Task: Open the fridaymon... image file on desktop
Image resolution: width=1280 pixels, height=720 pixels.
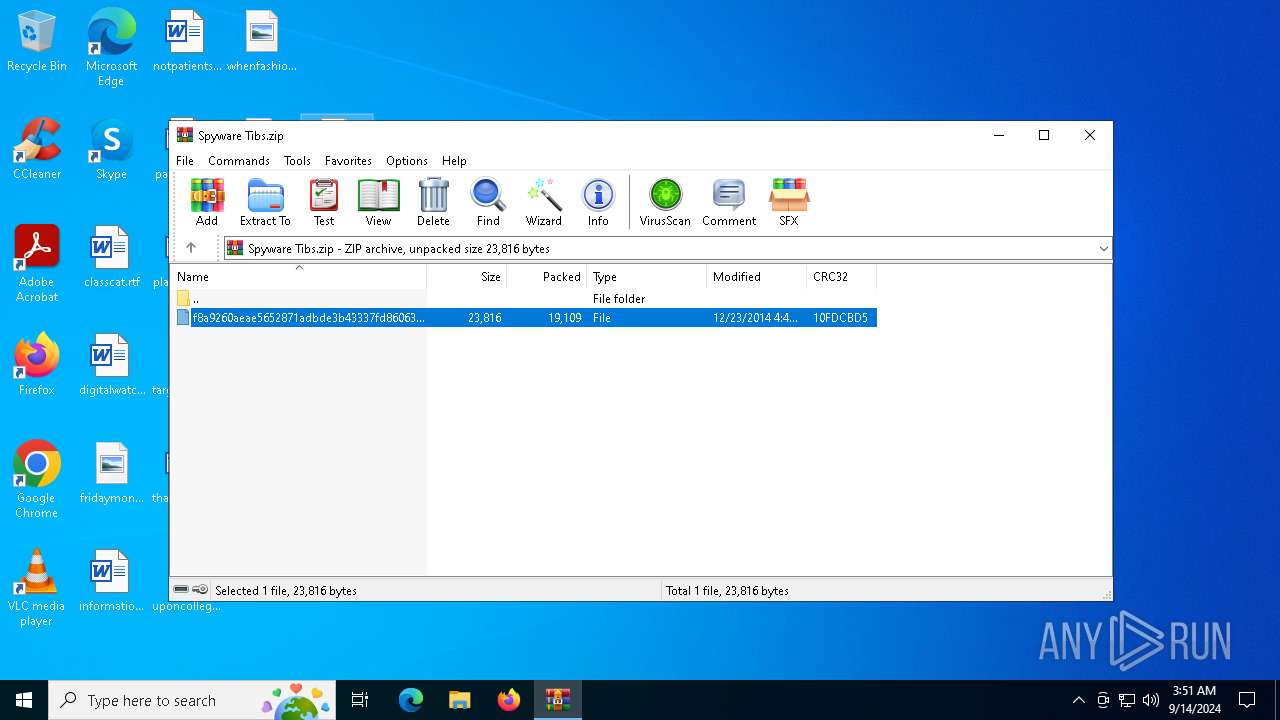Action: 111,473
